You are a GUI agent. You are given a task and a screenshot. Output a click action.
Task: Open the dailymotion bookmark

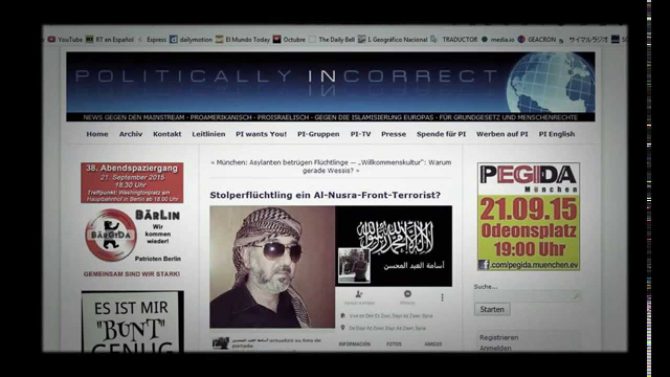coord(191,39)
